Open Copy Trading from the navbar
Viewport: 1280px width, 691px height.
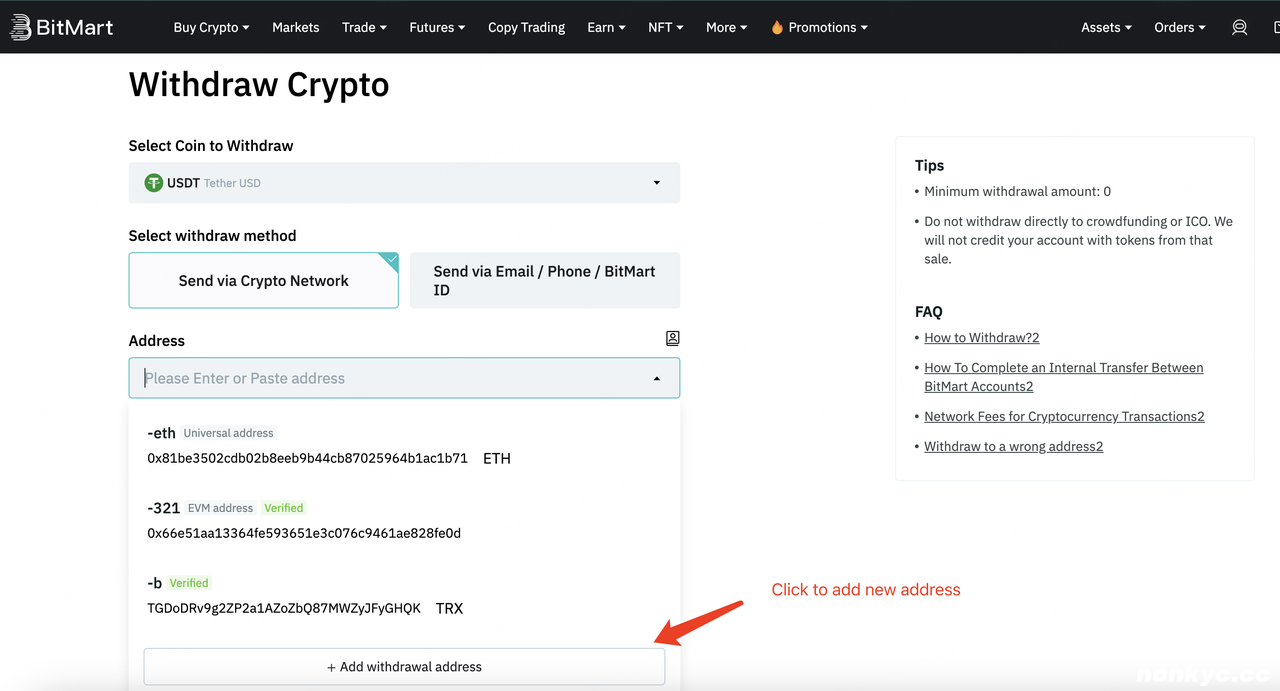click(526, 27)
